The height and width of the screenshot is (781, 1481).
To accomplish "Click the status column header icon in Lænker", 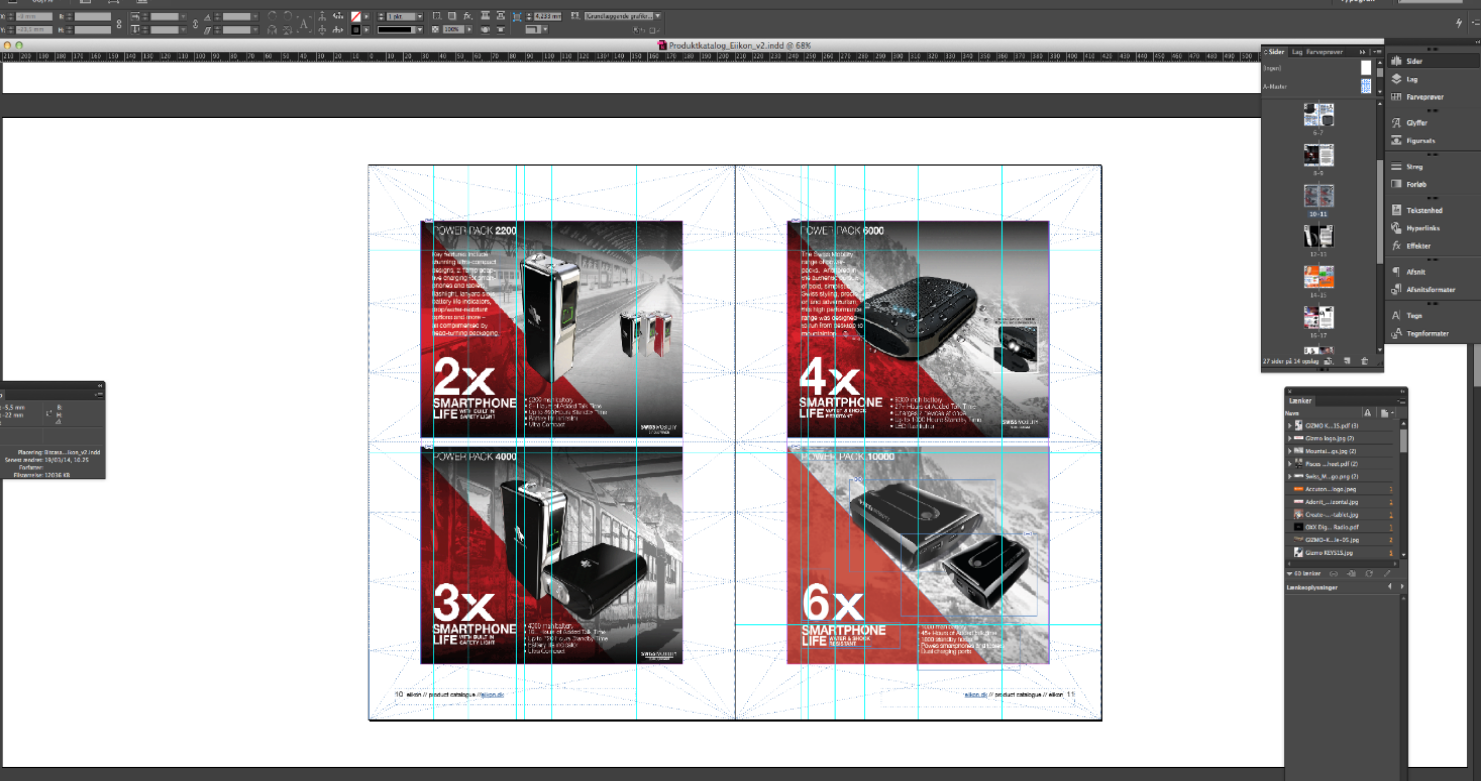I will pos(1367,412).
